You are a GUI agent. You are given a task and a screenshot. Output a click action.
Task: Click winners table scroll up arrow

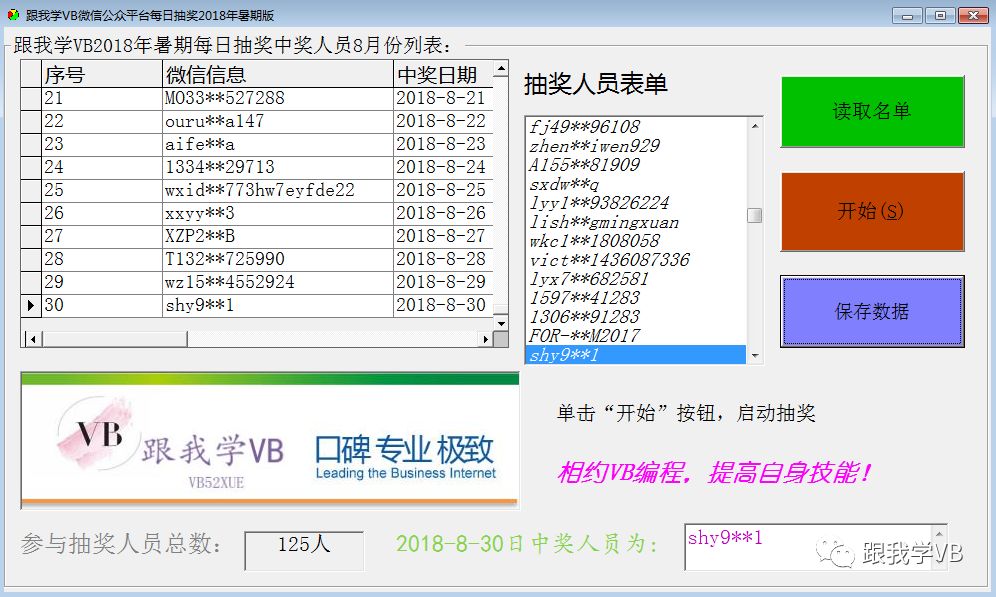click(x=501, y=69)
